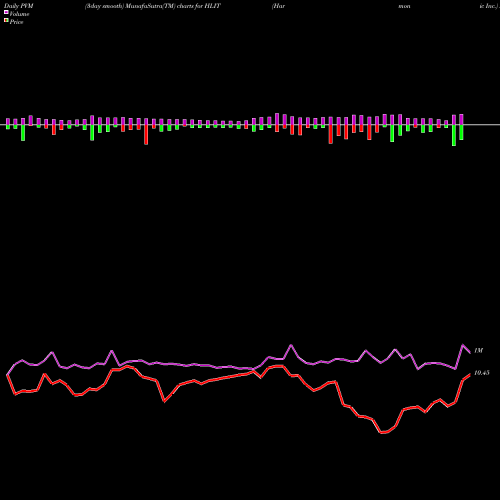The image size is (500, 500).
Task: Click the Volume legend color swatch
Action: tap(6, 12)
